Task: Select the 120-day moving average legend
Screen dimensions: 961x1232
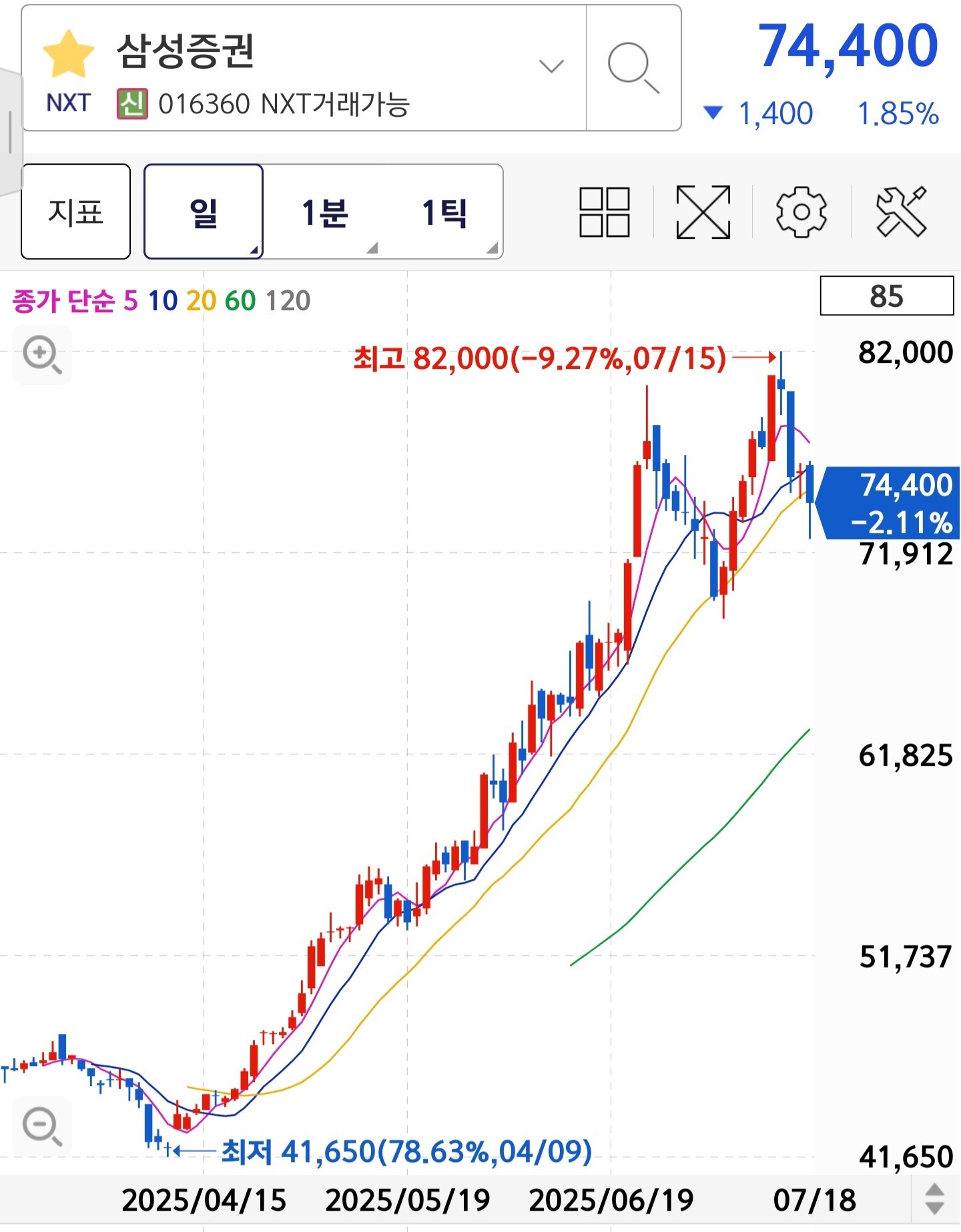Action: pyautogui.click(x=288, y=301)
